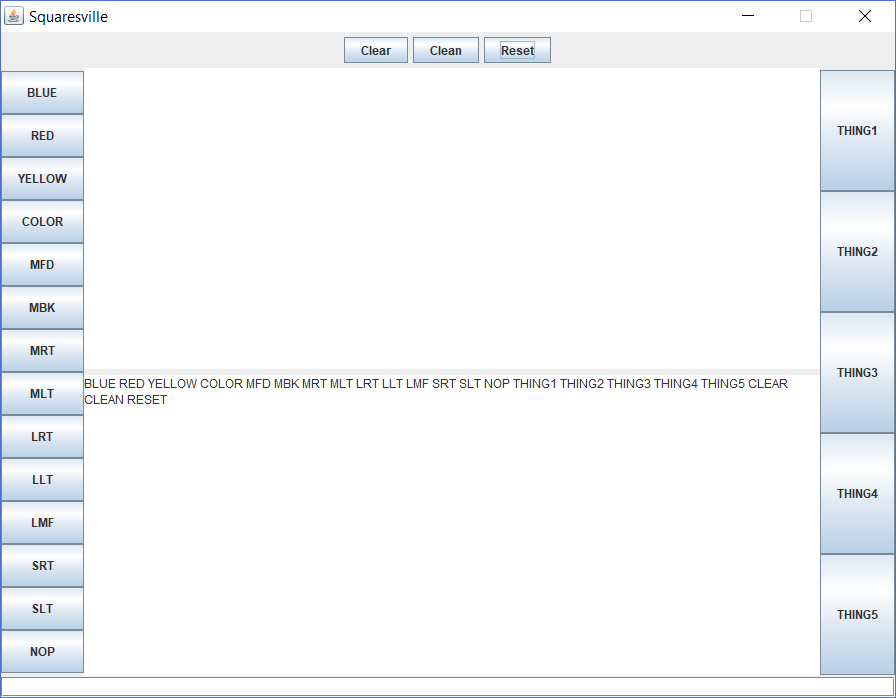Click the MRT button
The width and height of the screenshot is (896, 698).
tap(42, 351)
